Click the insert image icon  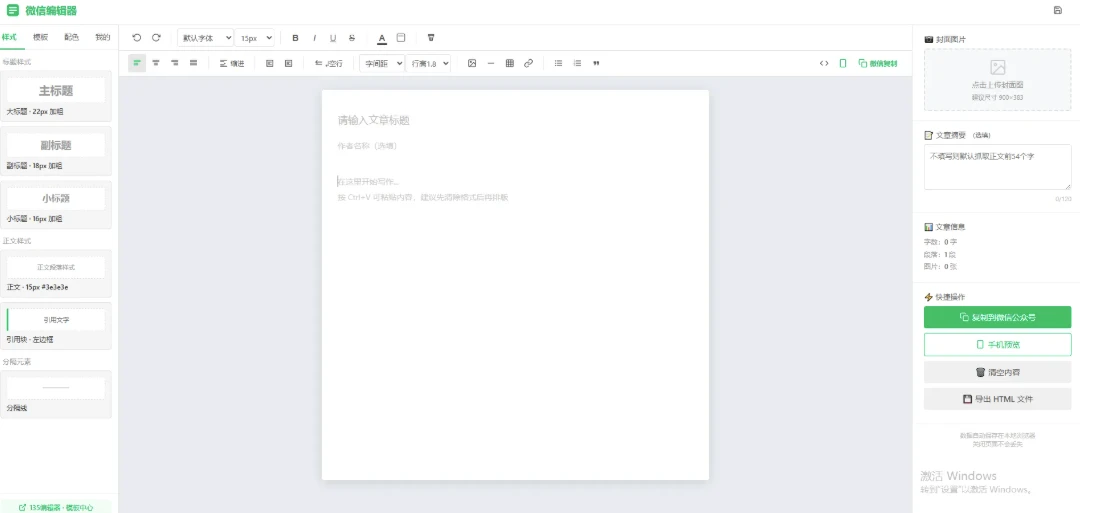[472, 63]
